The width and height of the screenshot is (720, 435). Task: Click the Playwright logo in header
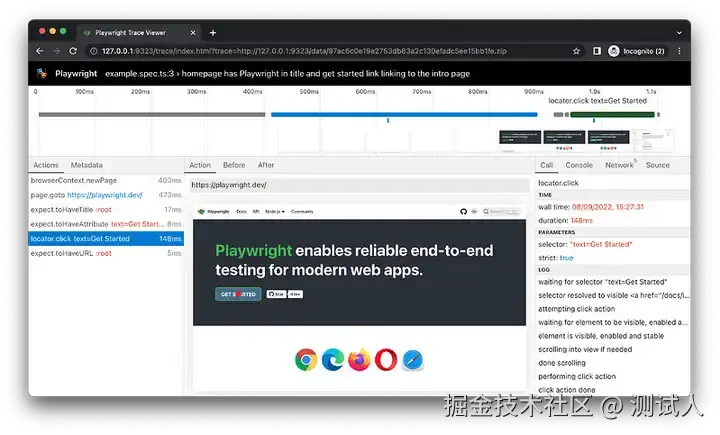click(42, 73)
